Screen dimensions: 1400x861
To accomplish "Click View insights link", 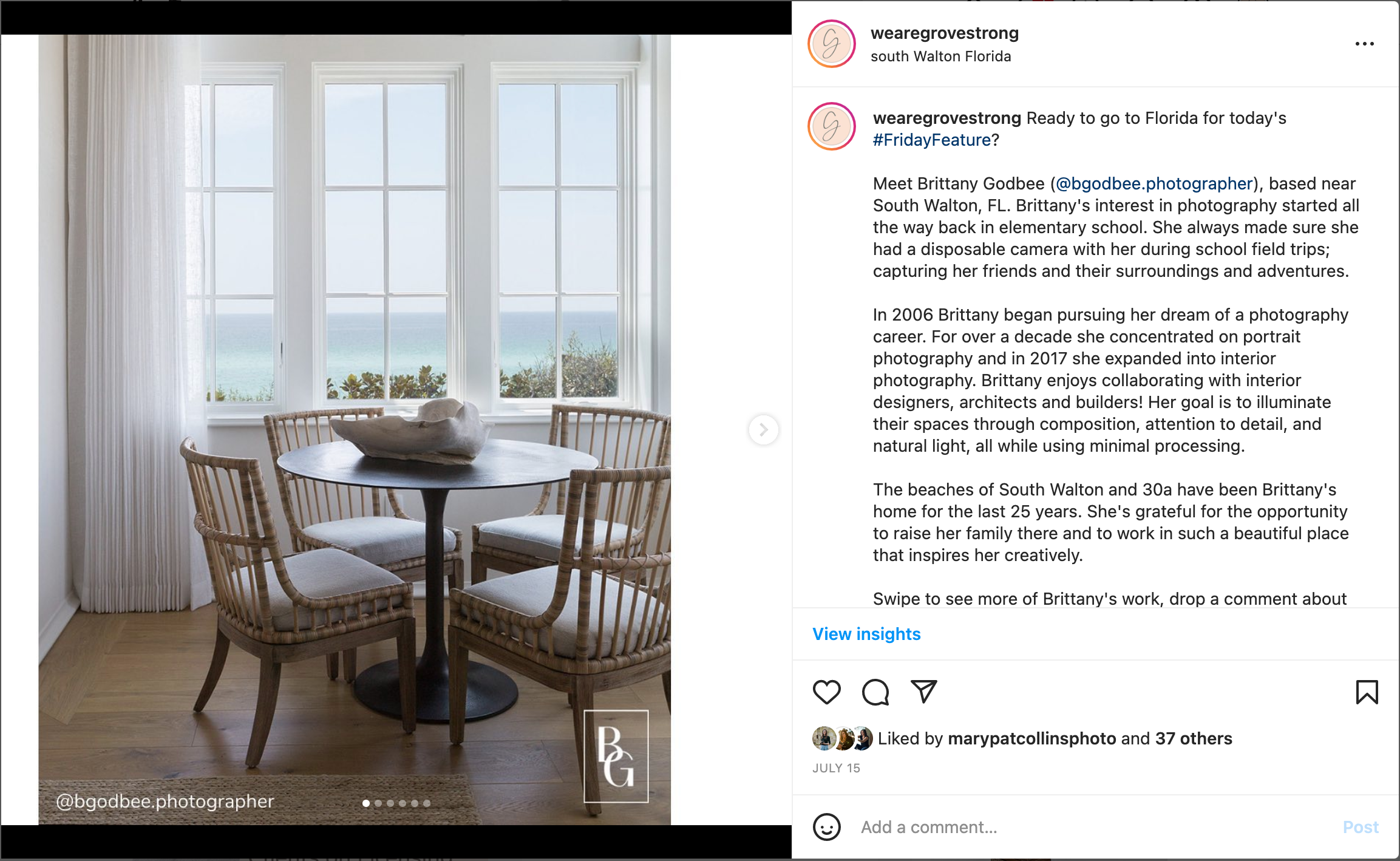I will click(x=866, y=634).
